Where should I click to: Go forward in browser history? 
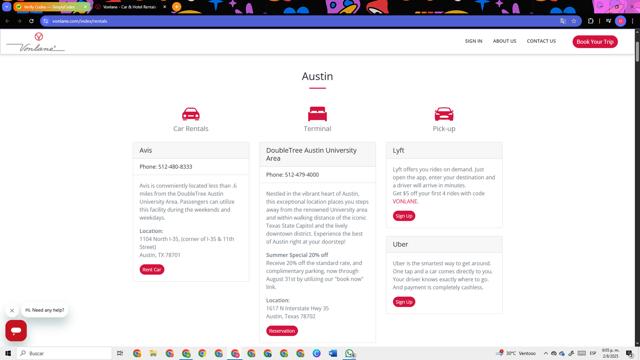(x=19, y=21)
